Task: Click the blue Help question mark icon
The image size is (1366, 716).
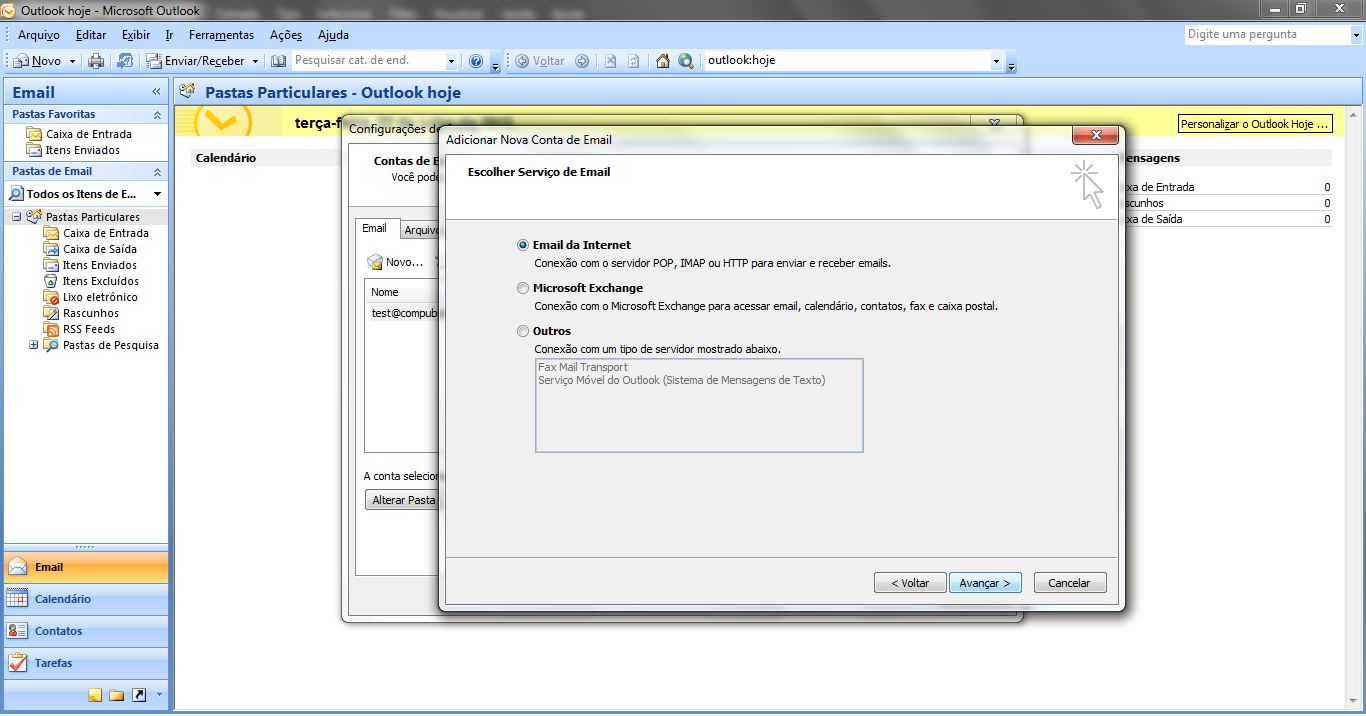Action: (x=476, y=61)
